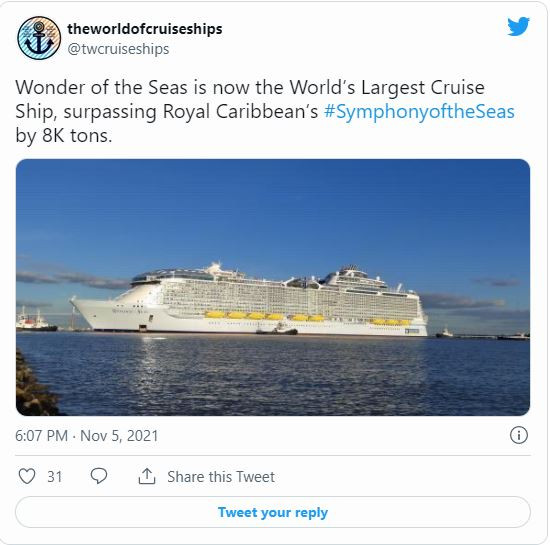Click the 'by 8K tons.' text line
Viewport: 550px width, 545px height.
63,136
